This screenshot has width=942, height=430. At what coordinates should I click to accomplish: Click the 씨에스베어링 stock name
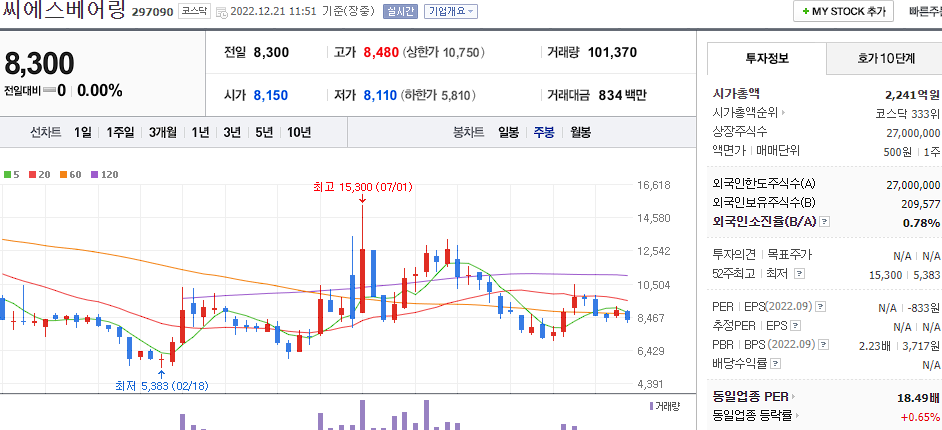point(63,11)
